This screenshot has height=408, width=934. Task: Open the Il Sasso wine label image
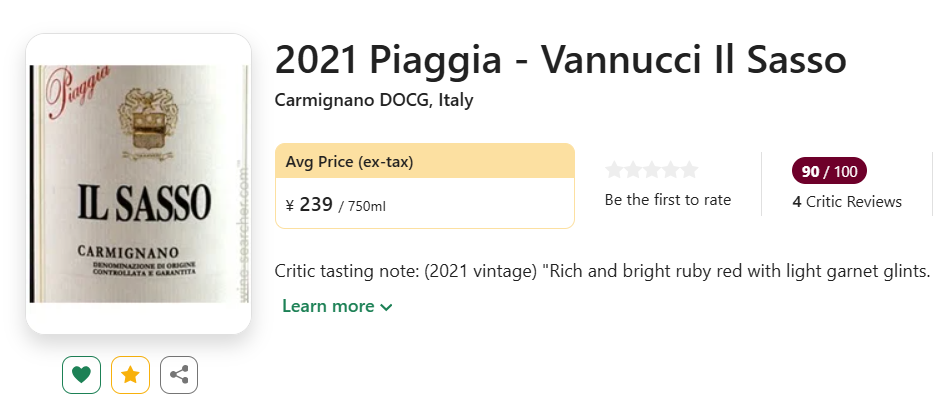click(139, 183)
